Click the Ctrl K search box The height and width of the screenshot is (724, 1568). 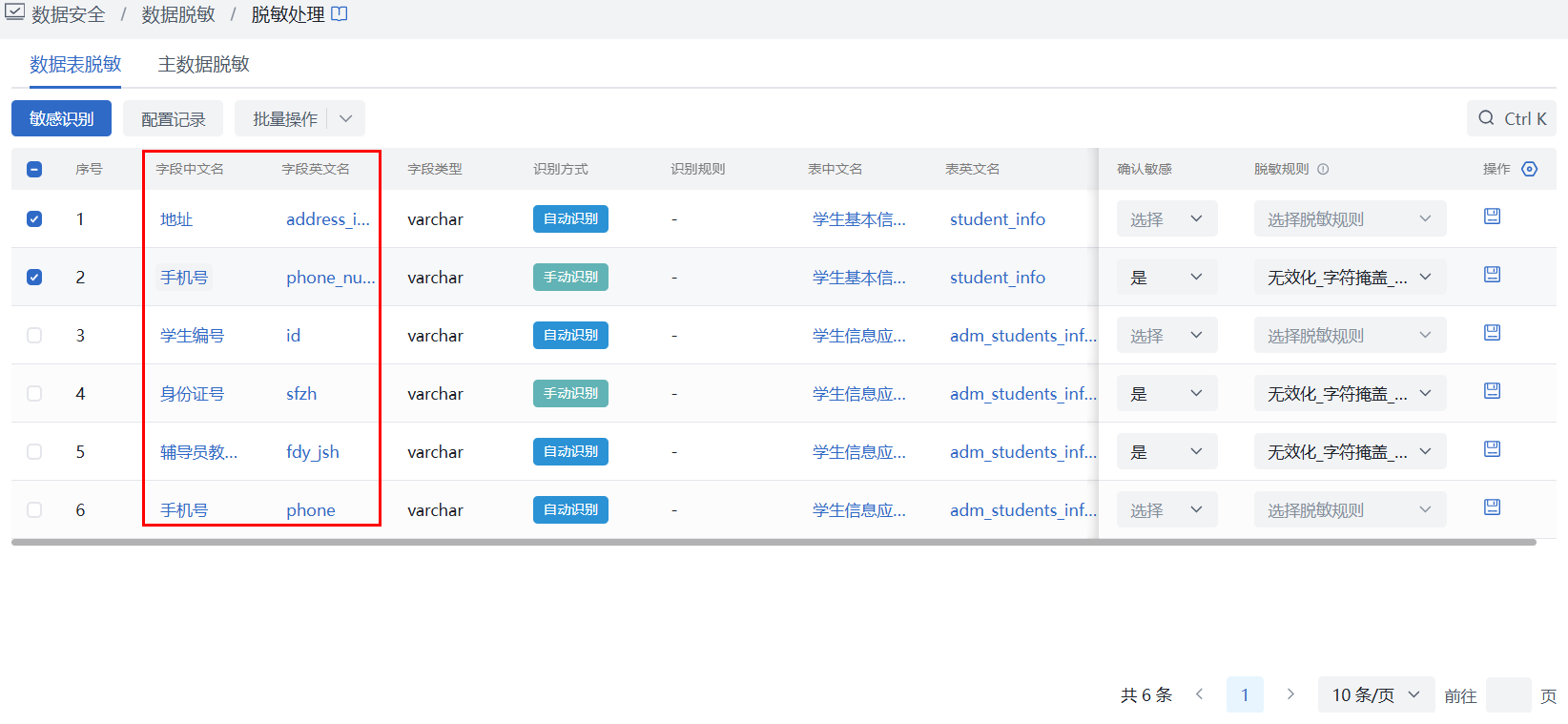coord(1512,118)
